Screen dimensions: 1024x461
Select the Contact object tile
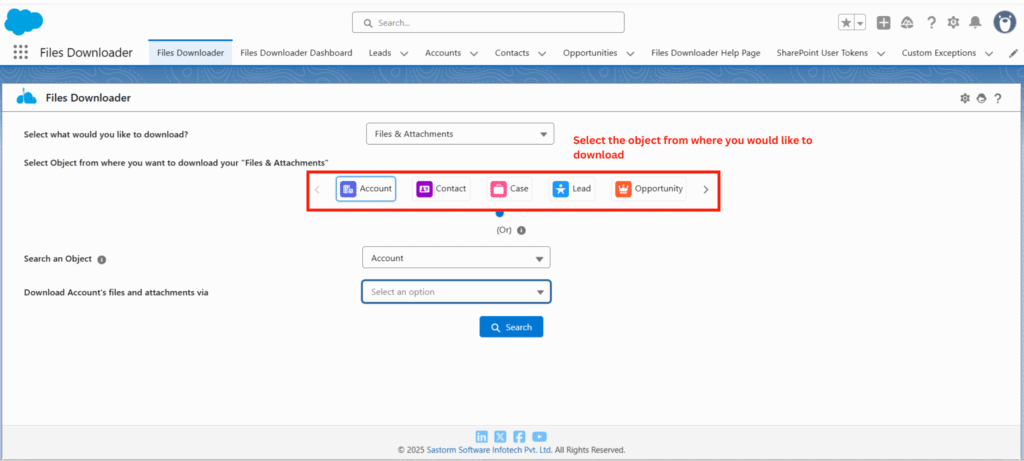pyautogui.click(x=441, y=189)
